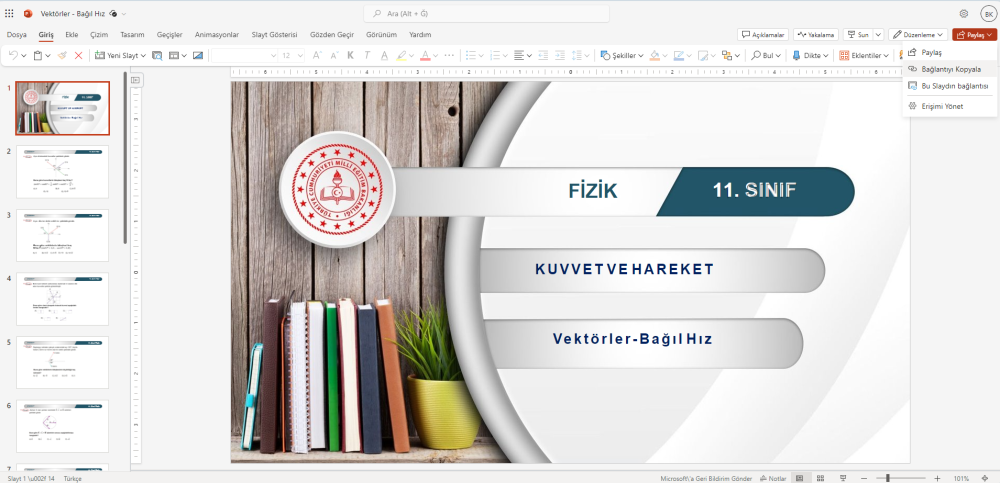Choose Bağlantıyı Kopyala in share menu

coord(950,69)
